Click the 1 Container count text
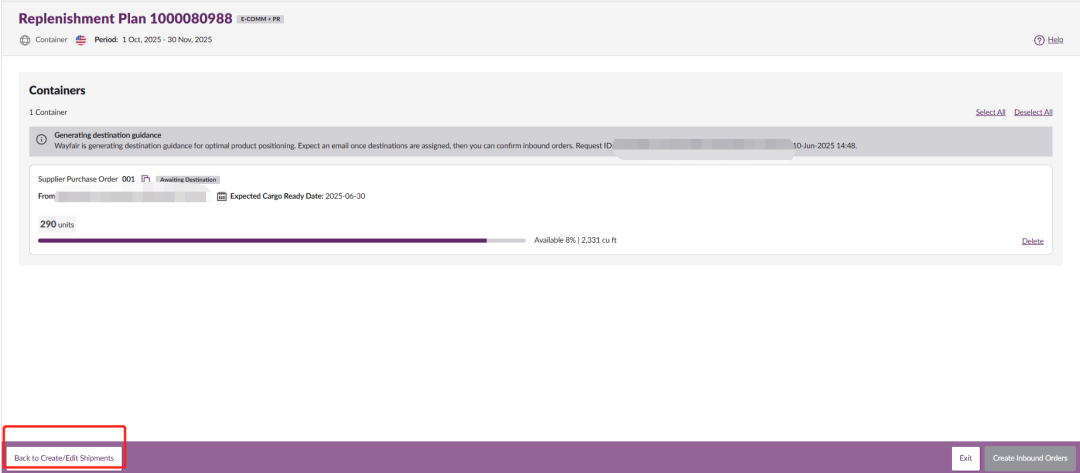The height and width of the screenshot is (473, 1080). point(48,112)
